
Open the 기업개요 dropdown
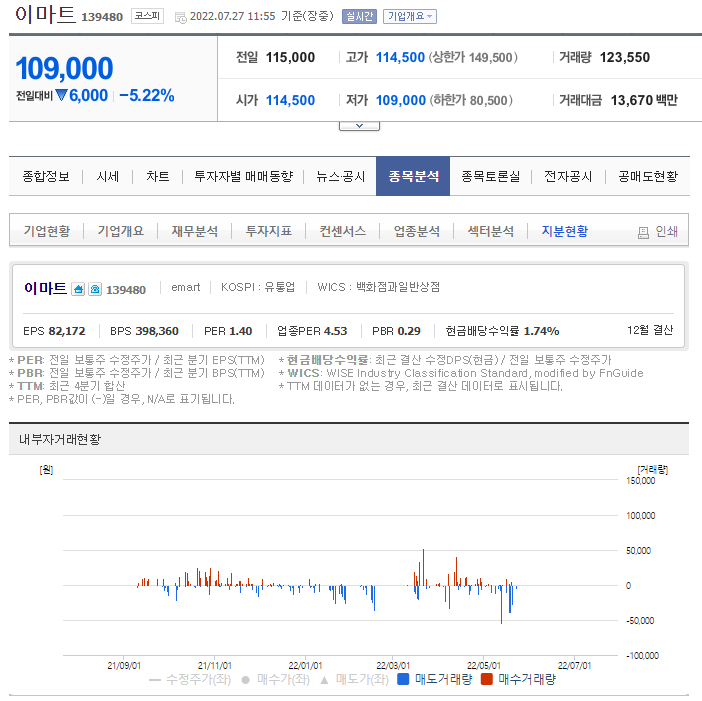coord(410,17)
